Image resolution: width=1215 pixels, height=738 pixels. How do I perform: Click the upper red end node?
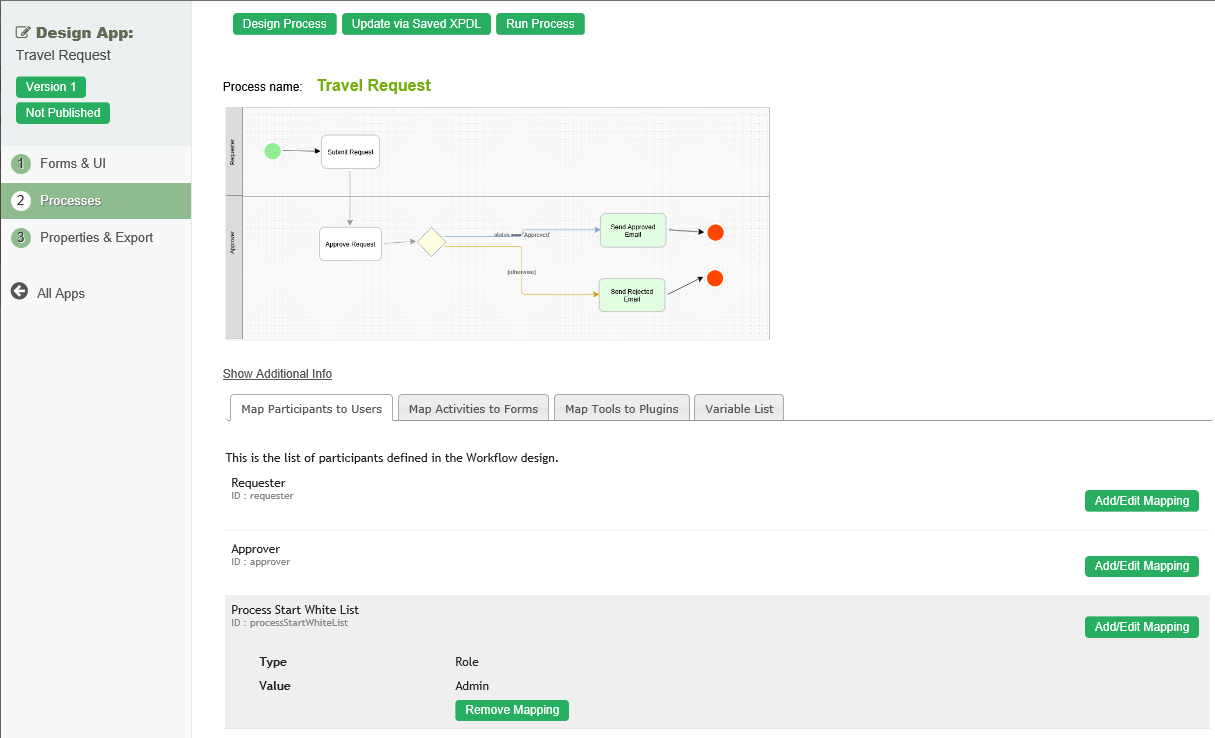pos(715,233)
